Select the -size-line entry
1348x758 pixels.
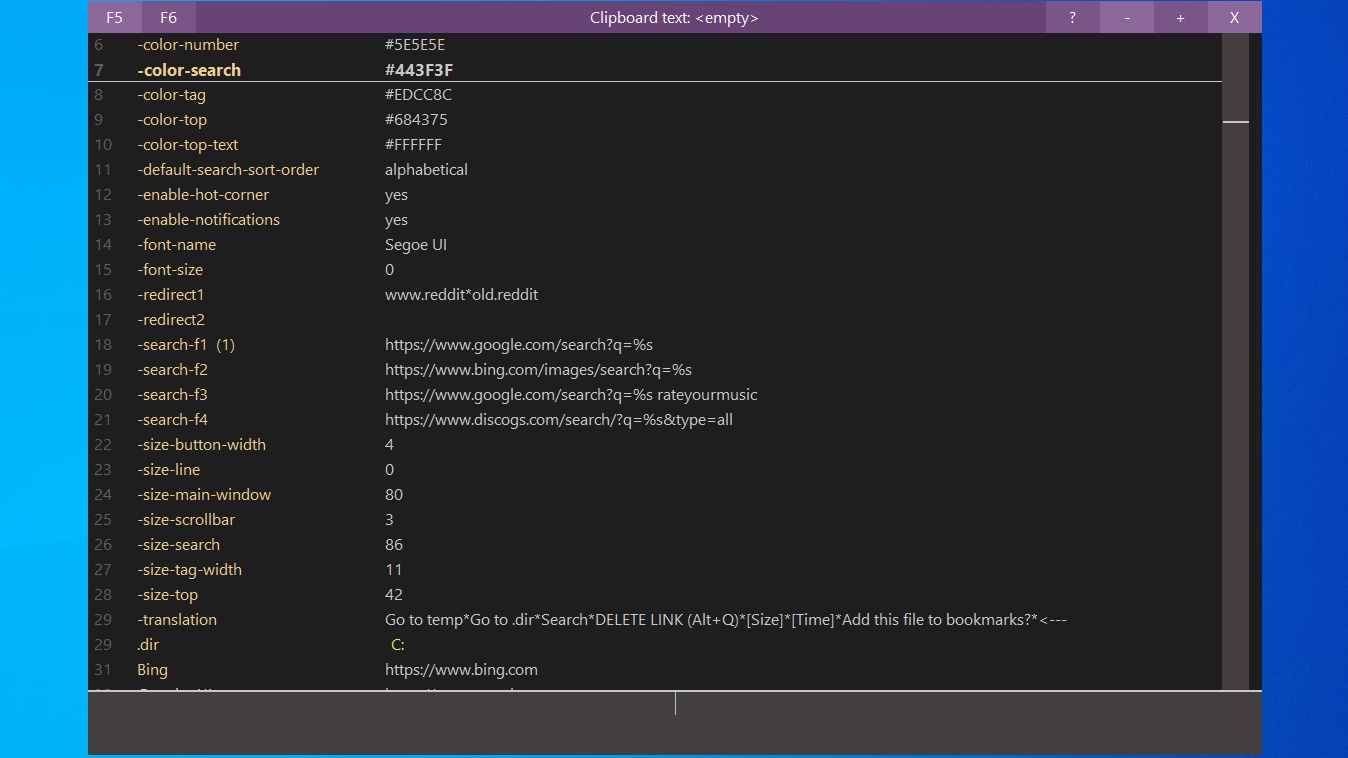click(x=168, y=470)
